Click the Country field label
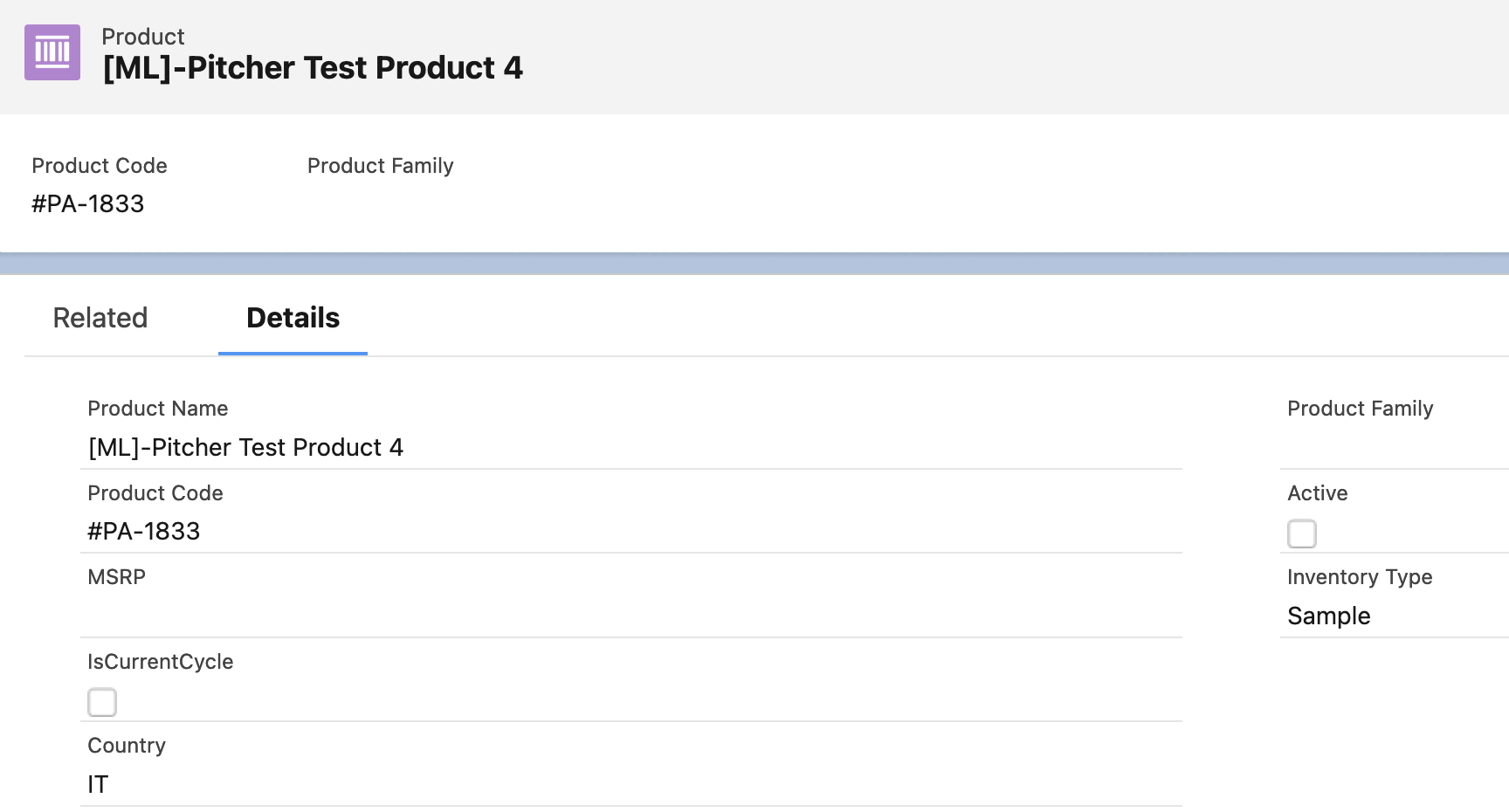Viewport: 1509px width, 812px height. click(127, 746)
